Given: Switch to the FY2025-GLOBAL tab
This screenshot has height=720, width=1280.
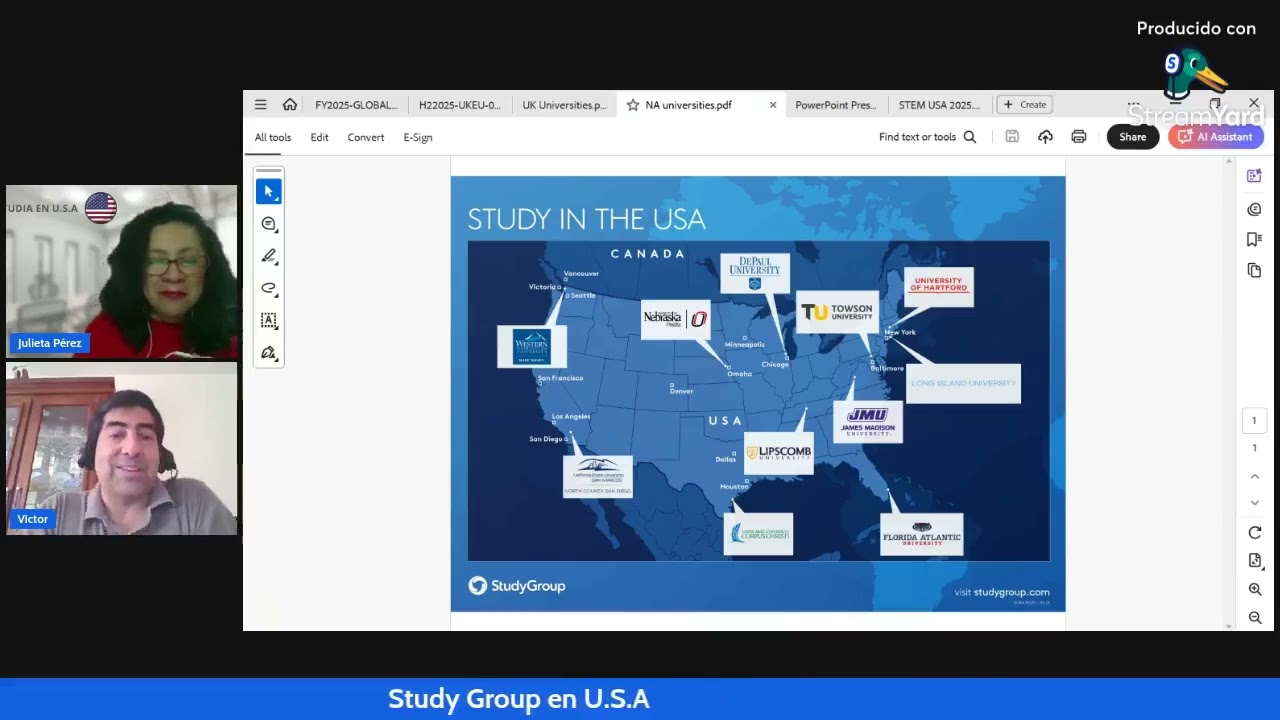Looking at the screenshot, I should 356,105.
